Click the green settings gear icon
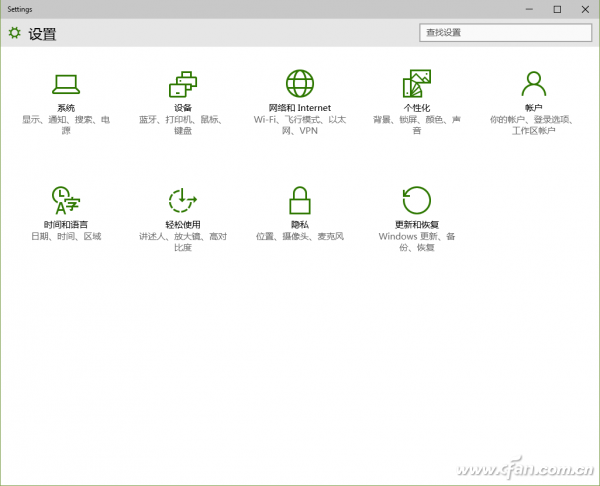This screenshot has height=486, width=600. 15,33
